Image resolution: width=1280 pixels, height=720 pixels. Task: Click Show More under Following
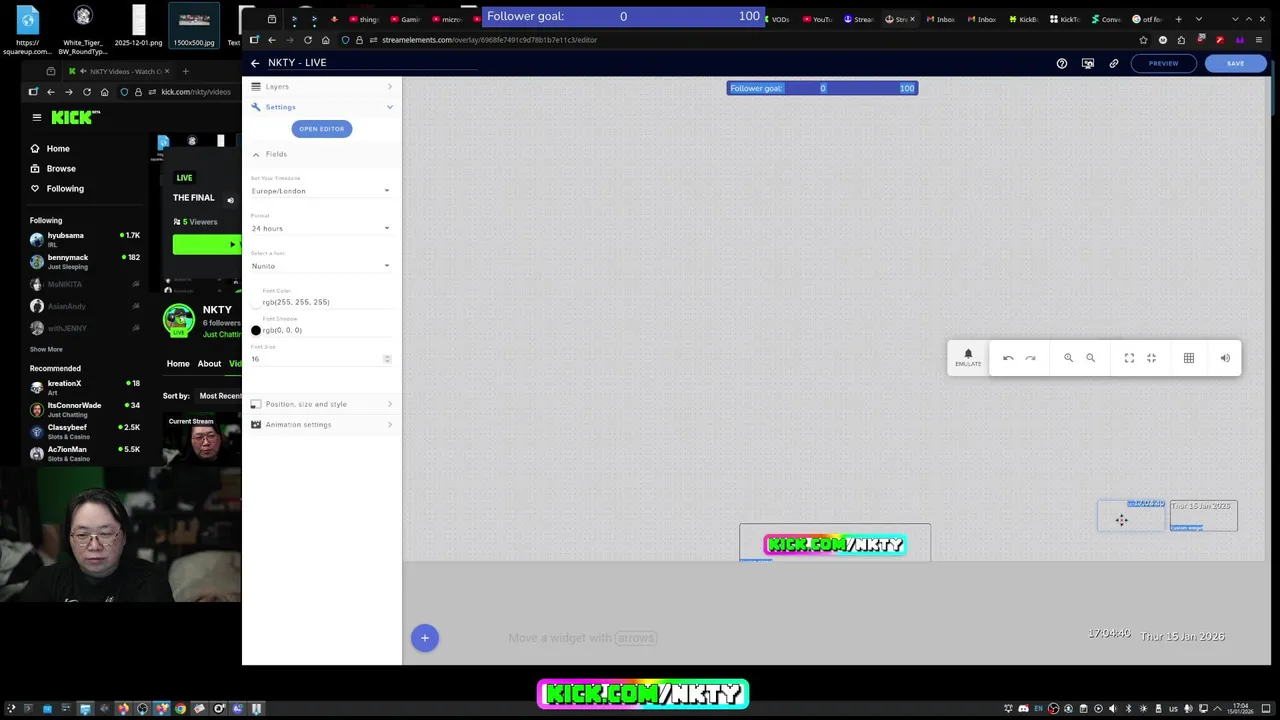click(46, 350)
